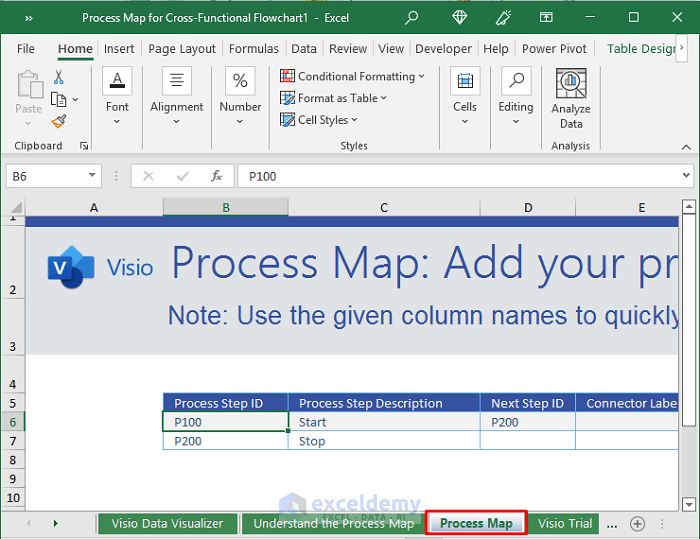Image resolution: width=700 pixels, height=539 pixels.
Task: Open Format as Table dropdown
Action: [x=333, y=98]
